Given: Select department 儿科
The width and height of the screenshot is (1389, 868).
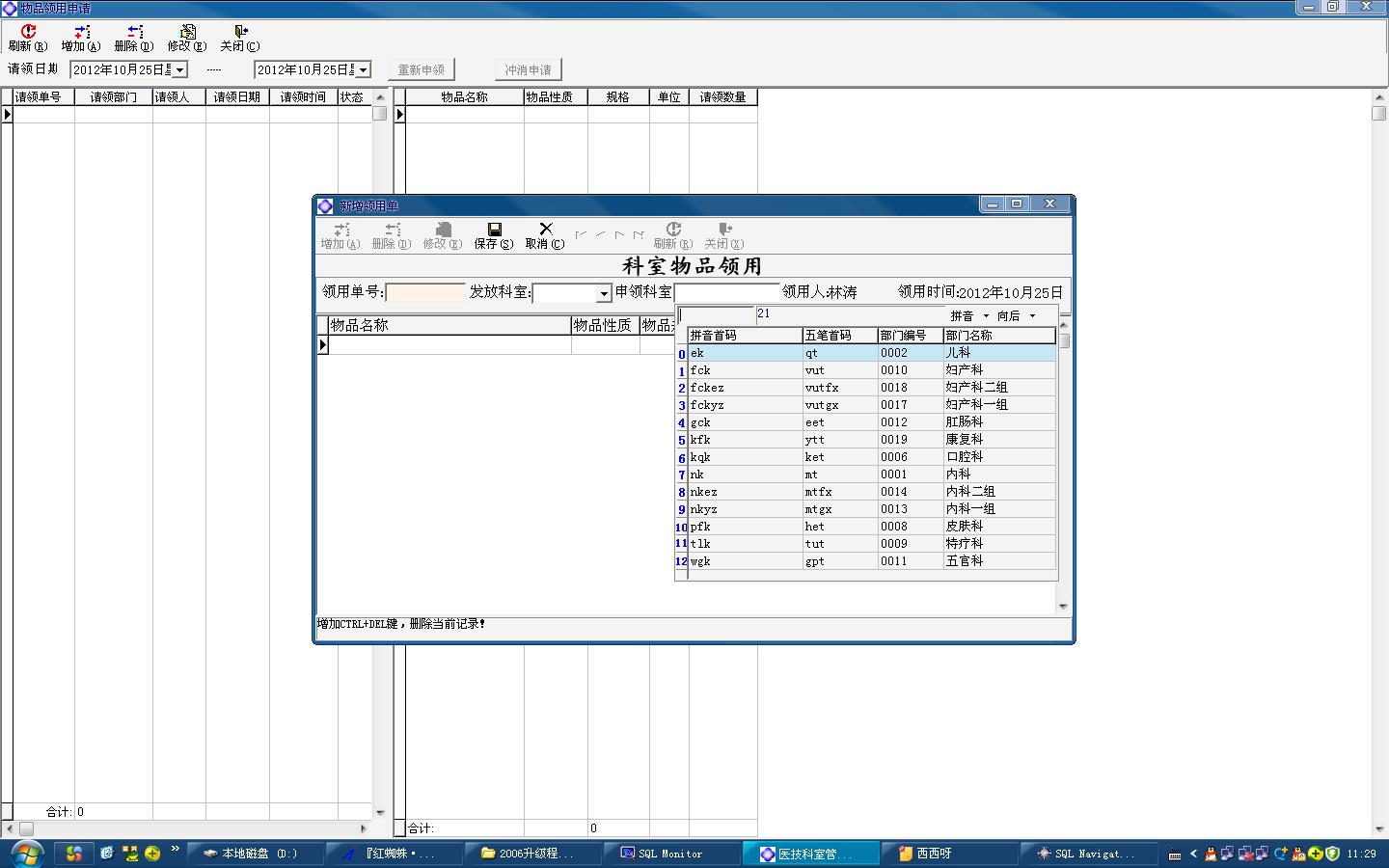Looking at the screenshot, I should coord(872,353).
